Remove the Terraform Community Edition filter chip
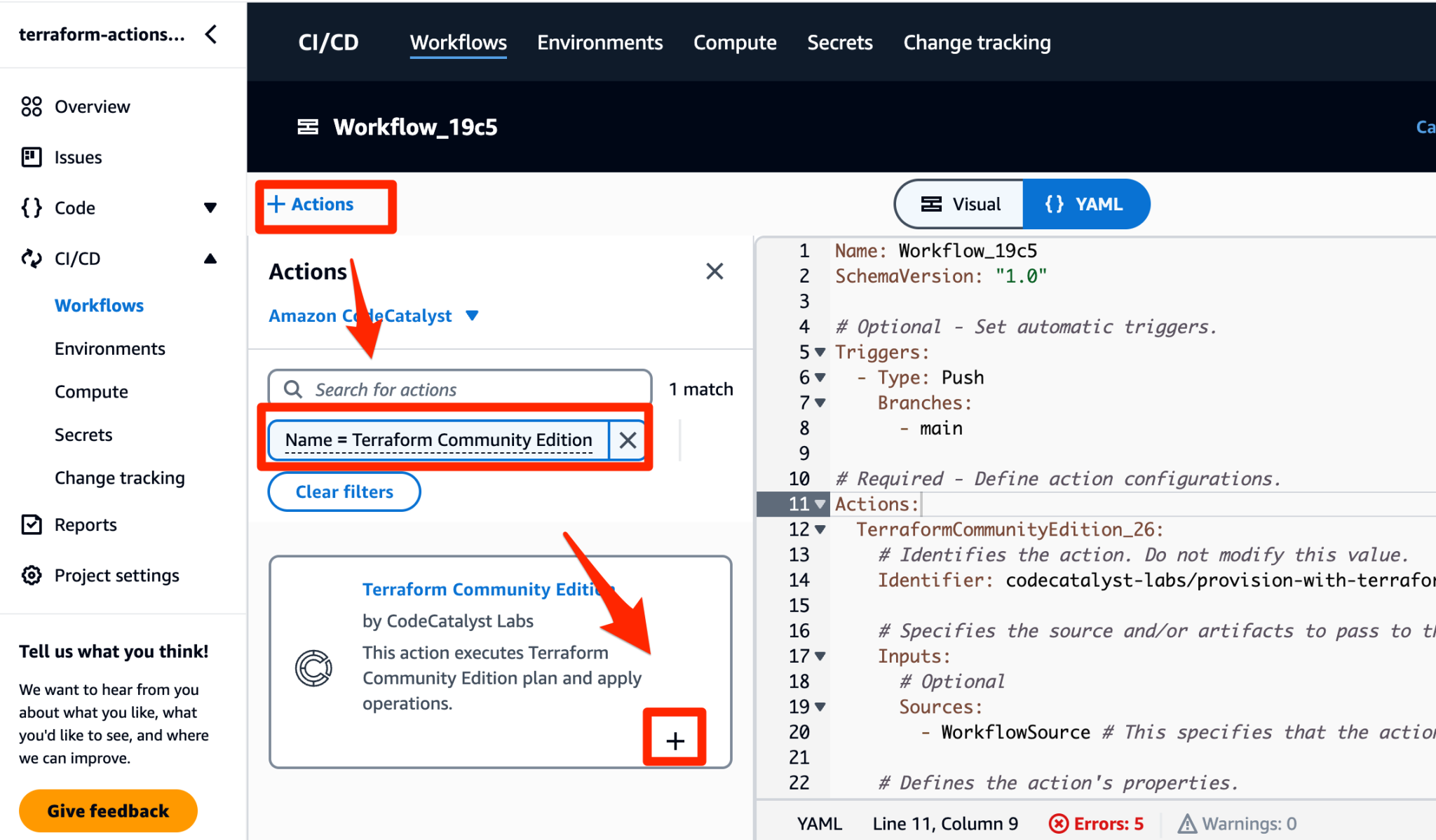This screenshot has height=840, width=1436. (628, 440)
